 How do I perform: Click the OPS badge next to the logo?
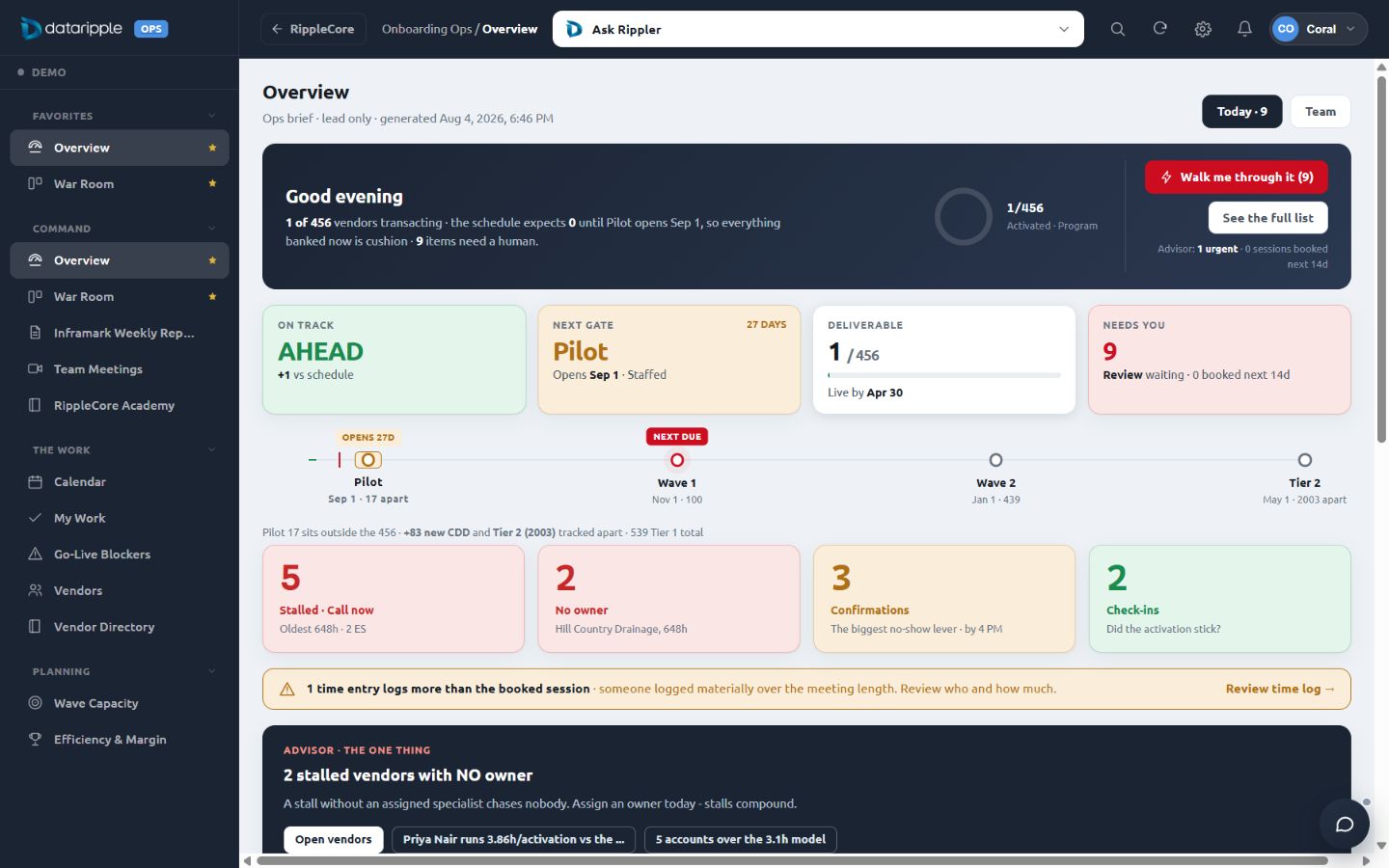[x=151, y=29]
